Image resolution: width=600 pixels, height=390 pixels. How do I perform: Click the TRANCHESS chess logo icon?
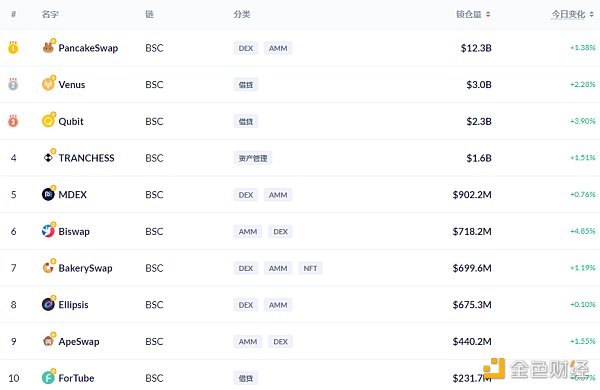(x=48, y=158)
